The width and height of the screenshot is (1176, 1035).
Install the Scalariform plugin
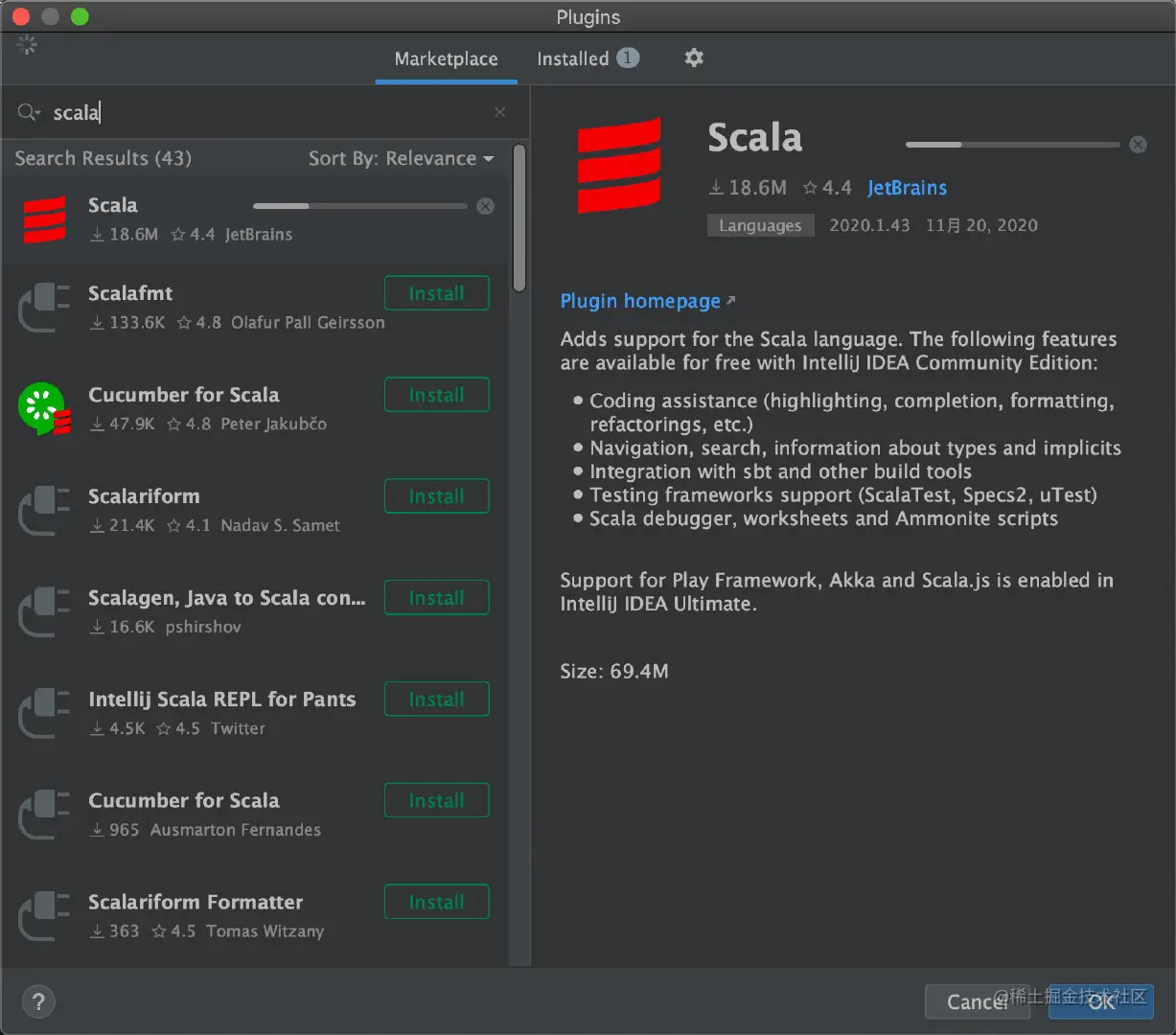point(437,496)
